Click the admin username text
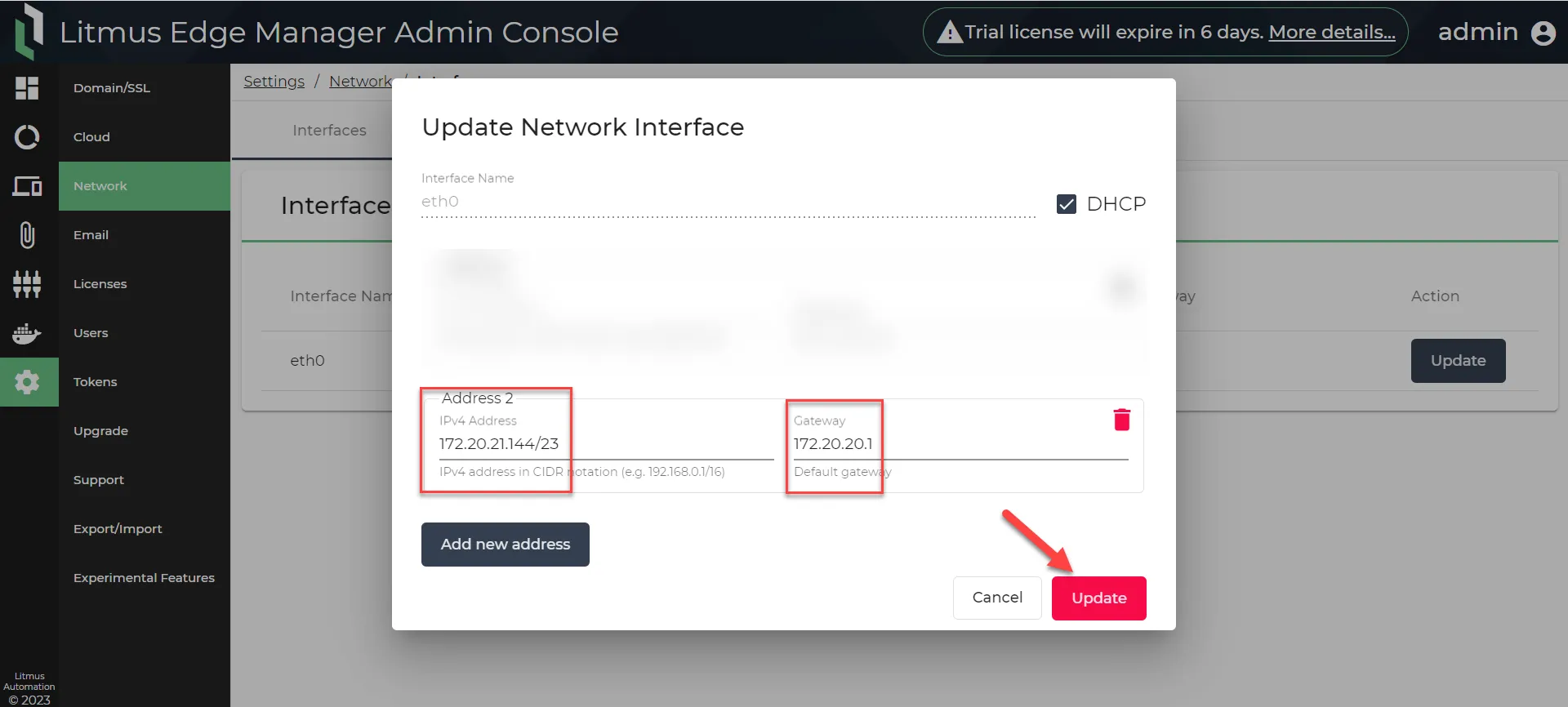The width and height of the screenshot is (1568, 707). tap(1477, 32)
